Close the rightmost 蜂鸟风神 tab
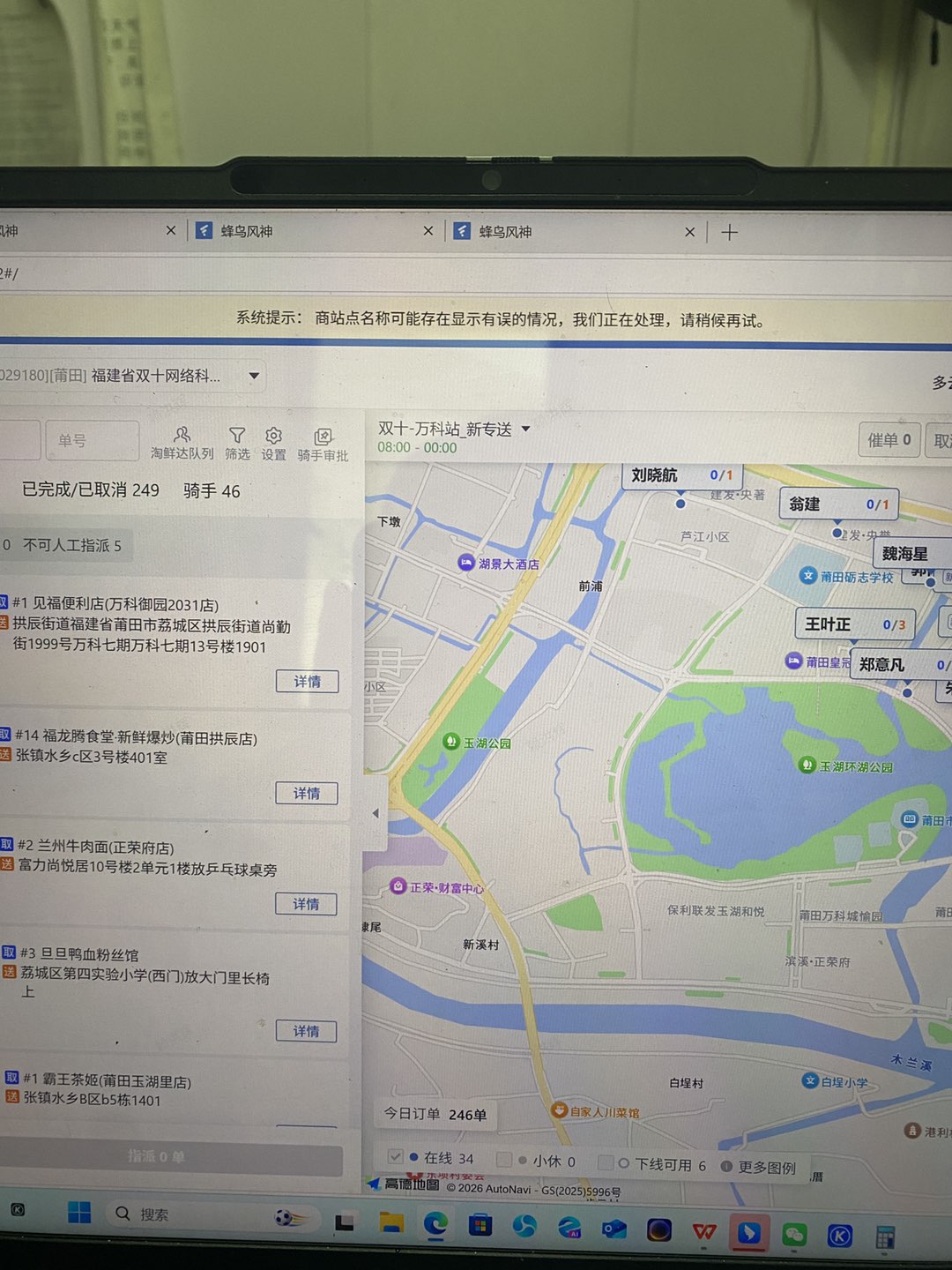 click(690, 233)
